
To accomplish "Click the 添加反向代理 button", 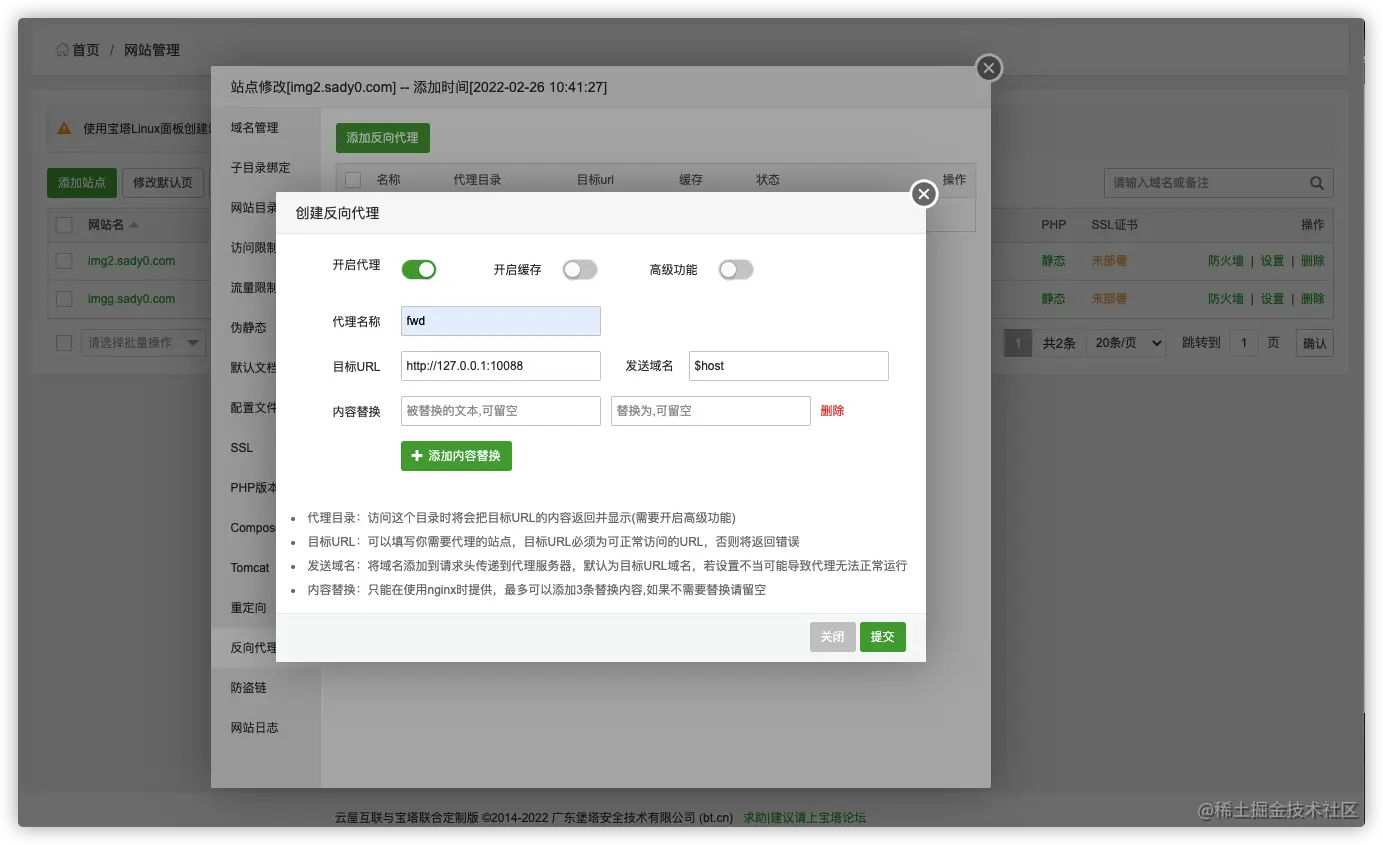I will [x=382, y=138].
